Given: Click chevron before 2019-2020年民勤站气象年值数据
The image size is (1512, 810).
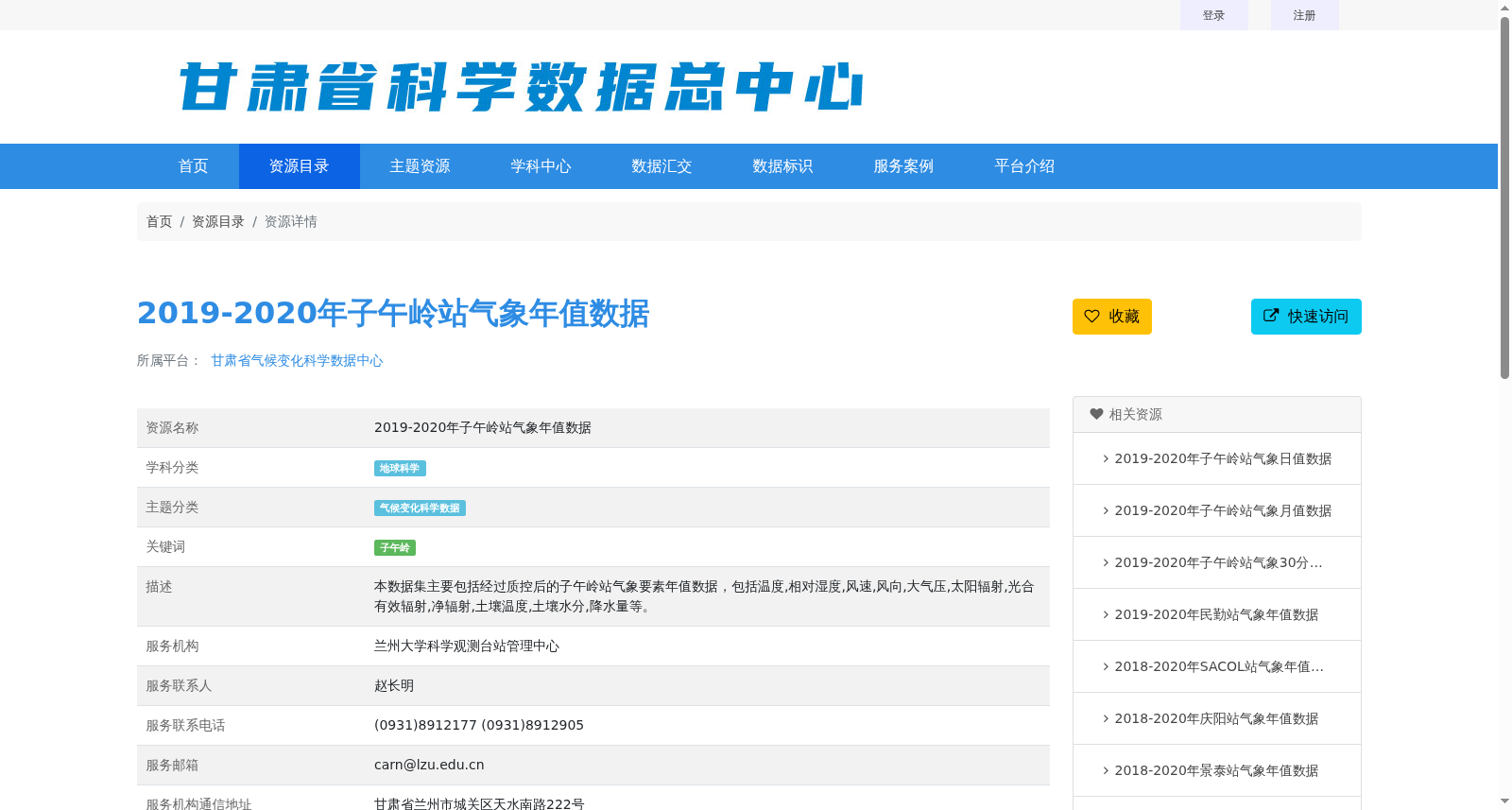Looking at the screenshot, I should [1106, 614].
